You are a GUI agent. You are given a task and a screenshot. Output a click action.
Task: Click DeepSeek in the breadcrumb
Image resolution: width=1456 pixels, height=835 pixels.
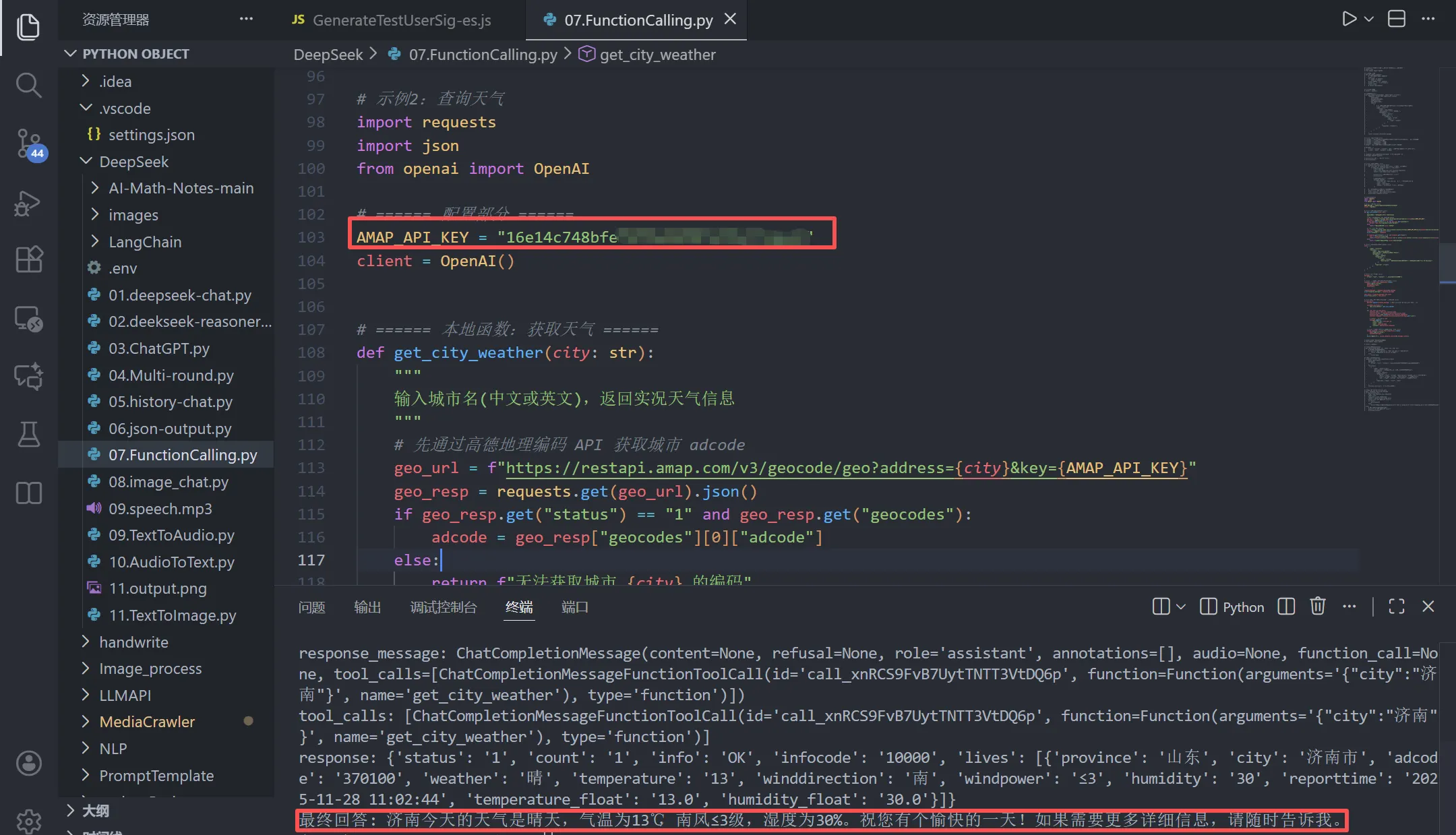(328, 55)
